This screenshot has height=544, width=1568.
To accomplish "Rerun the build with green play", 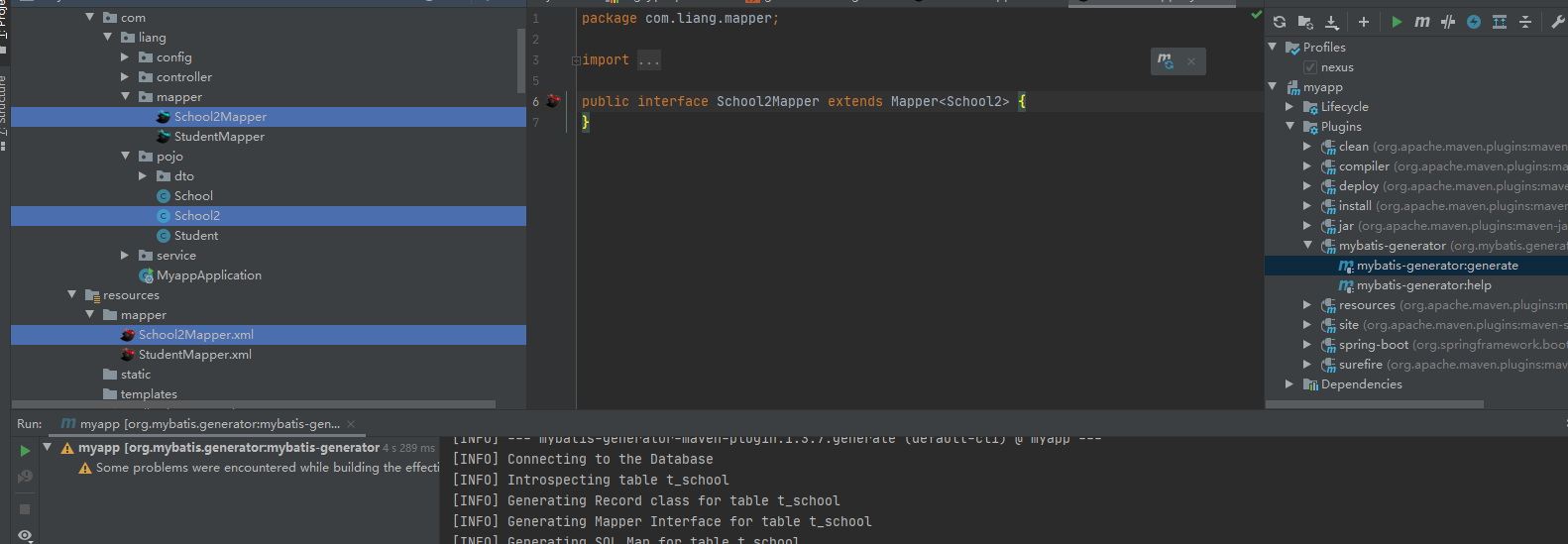I will pos(25,451).
